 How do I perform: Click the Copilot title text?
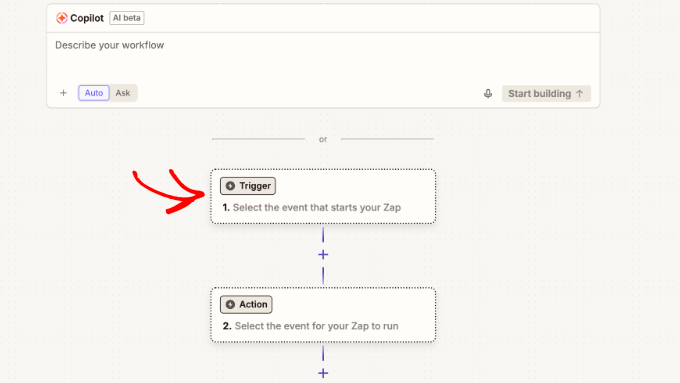[87, 18]
